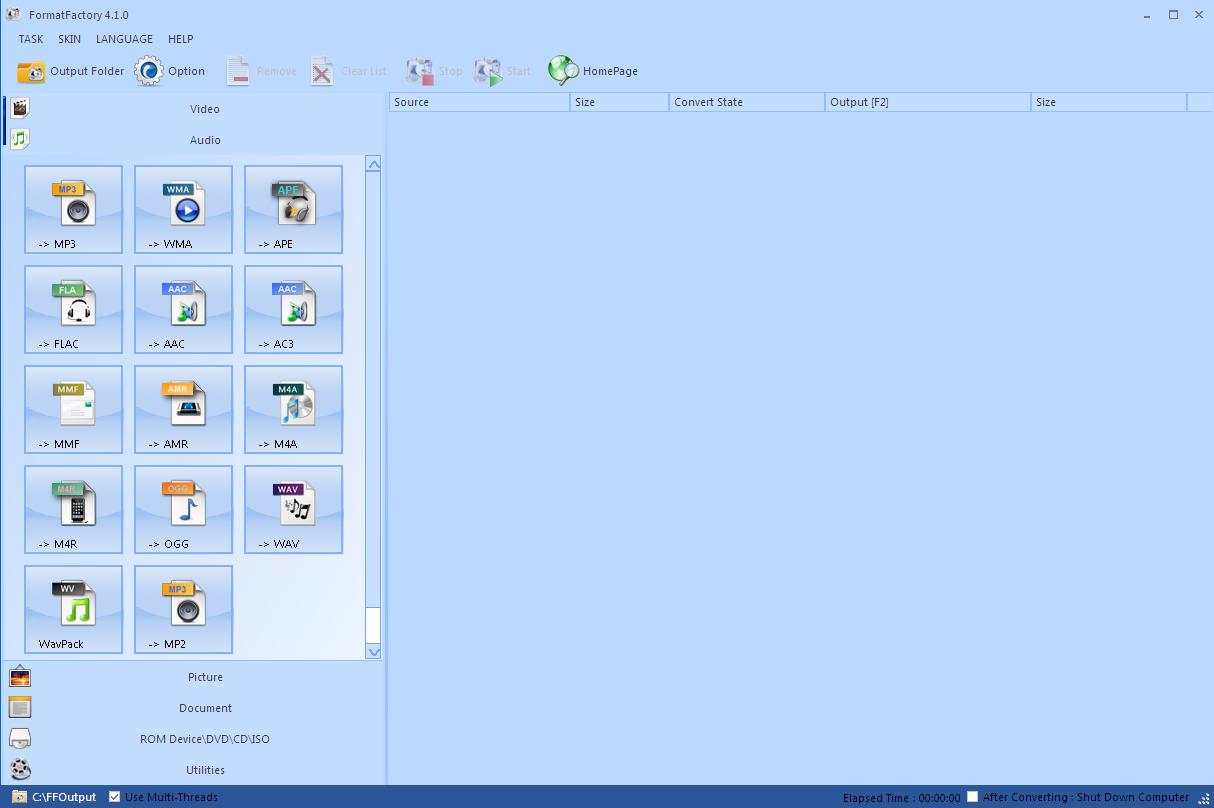Choose the -> WMA audio conversion
The width and height of the screenshot is (1214, 808).
[184, 210]
